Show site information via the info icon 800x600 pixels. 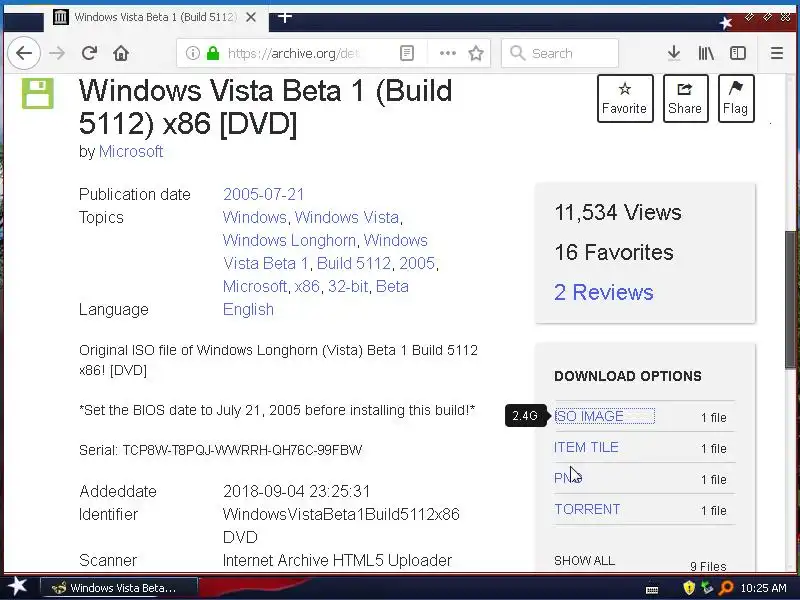192,53
